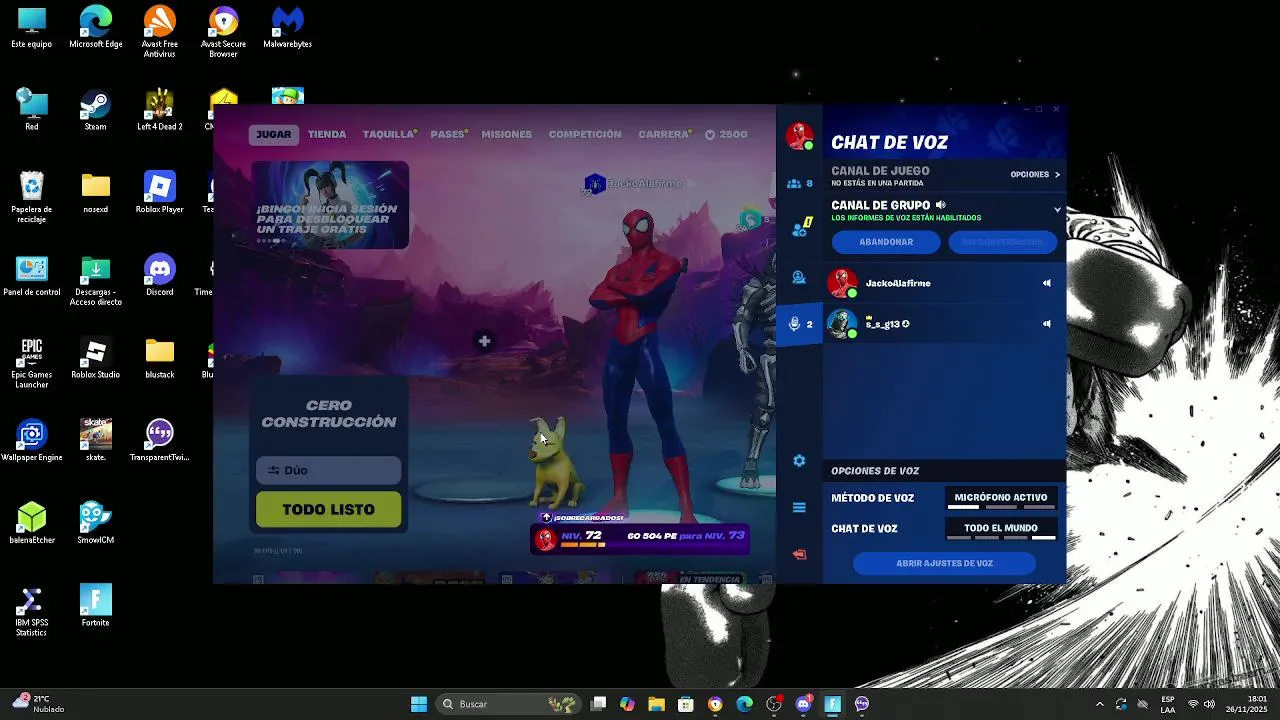Open Malwarebytes desktop shortcut
This screenshot has height=720, width=1280.
click(288, 27)
